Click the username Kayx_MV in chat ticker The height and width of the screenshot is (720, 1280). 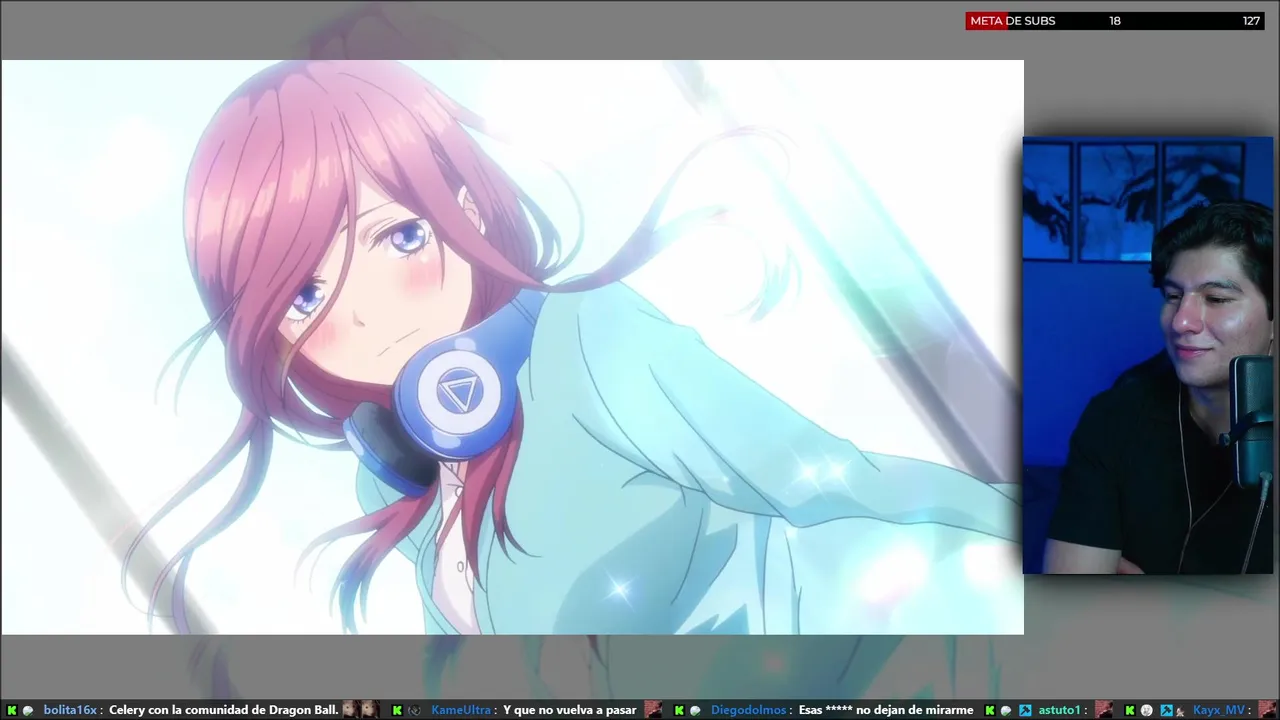(1220, 710)
